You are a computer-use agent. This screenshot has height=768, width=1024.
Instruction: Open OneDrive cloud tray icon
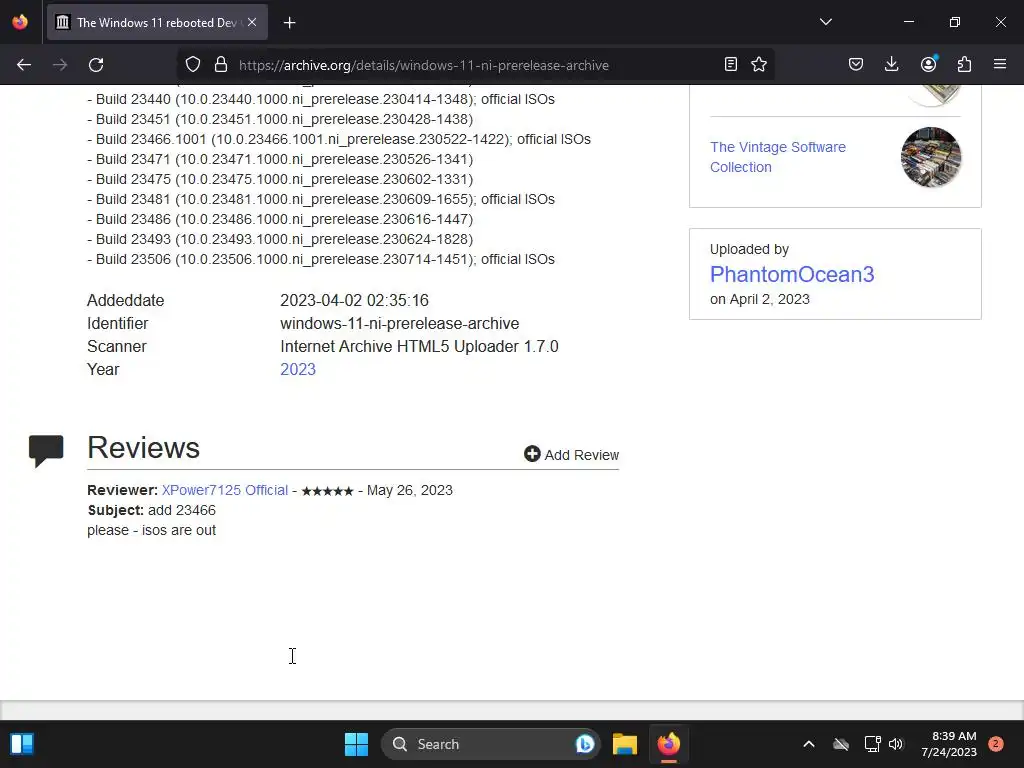pyautogui.click(x=840, y=744)
